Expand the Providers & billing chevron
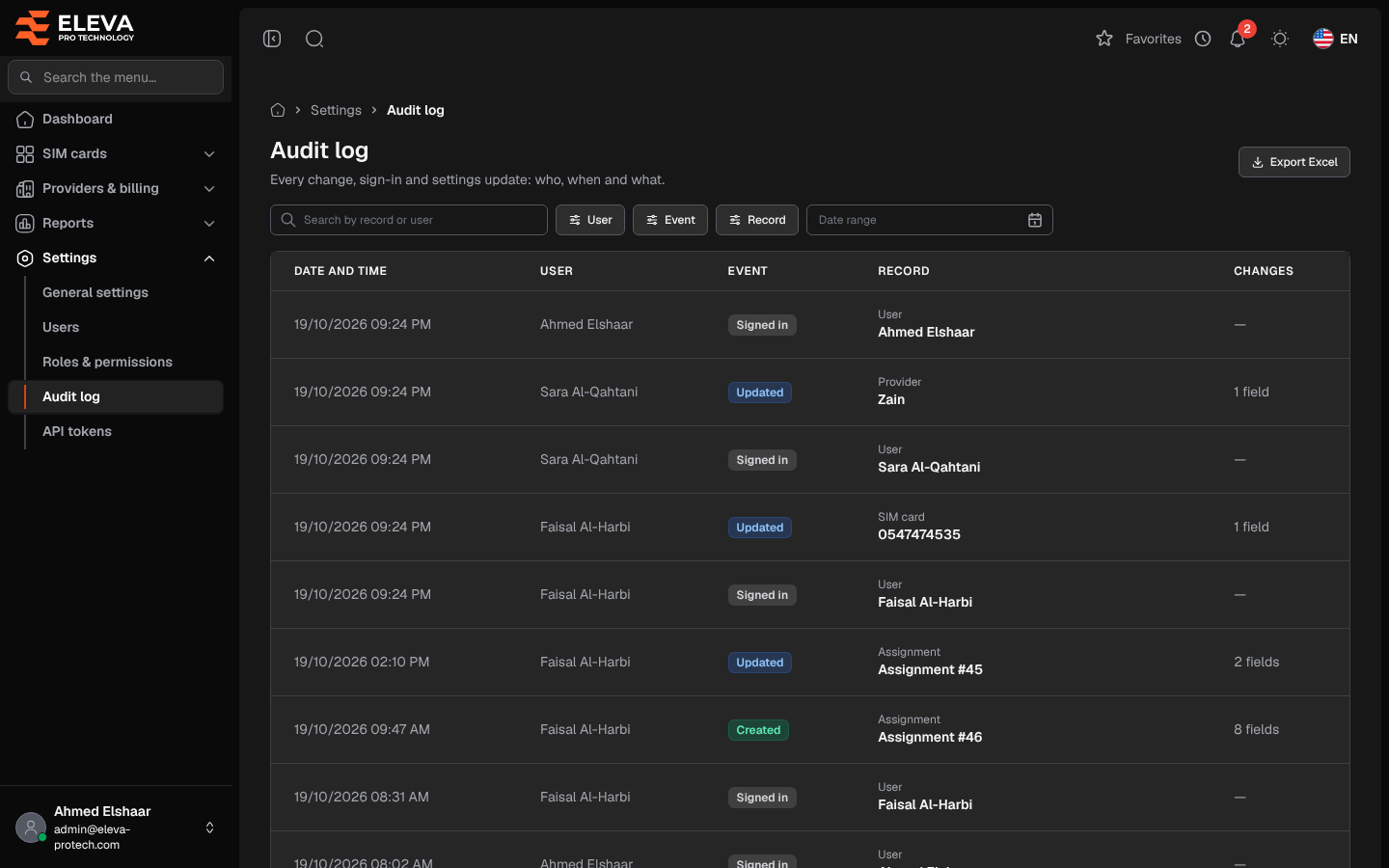Screen dimensions: 1389x868 (209, 189)
